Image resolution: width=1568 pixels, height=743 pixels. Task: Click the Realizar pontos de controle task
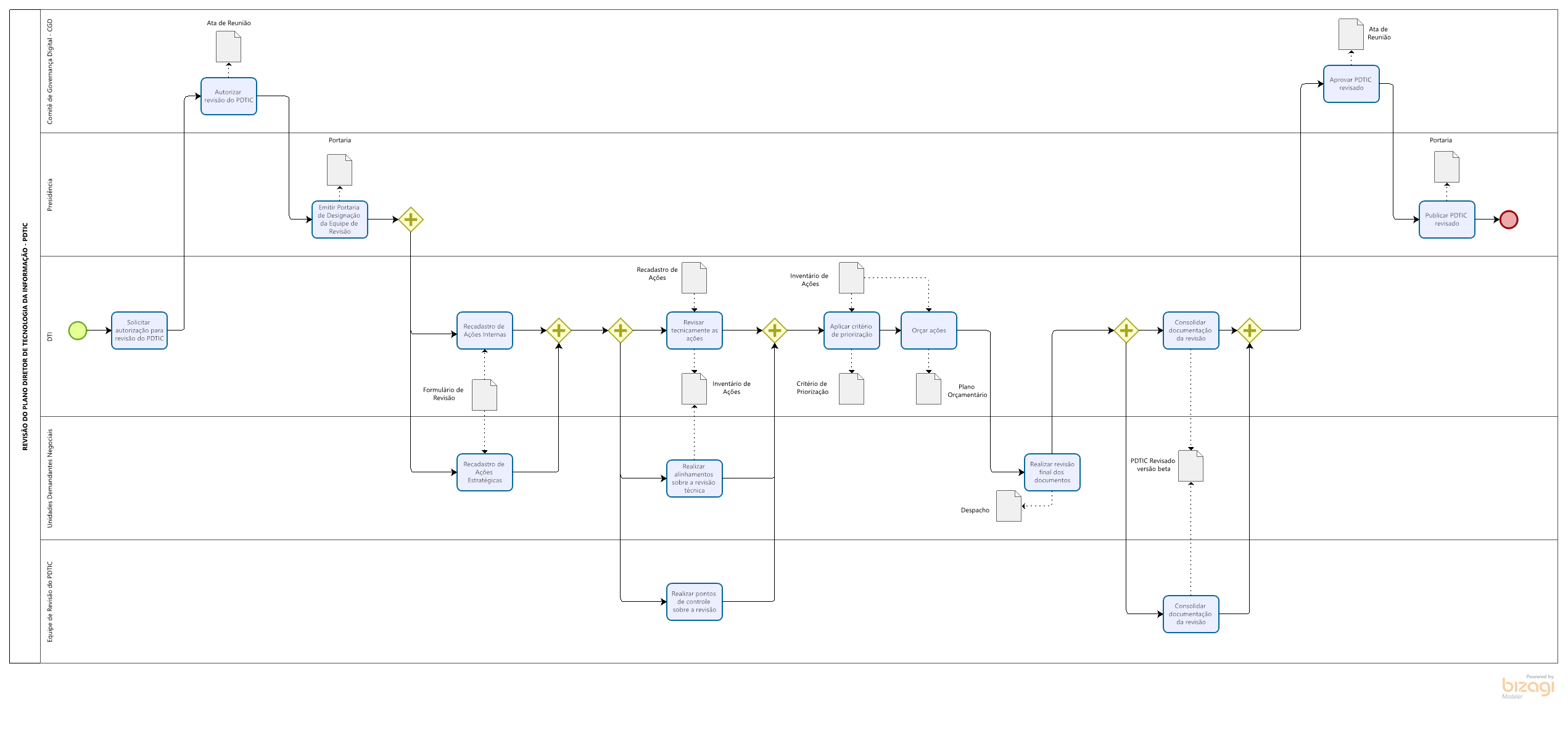[694, 602]
